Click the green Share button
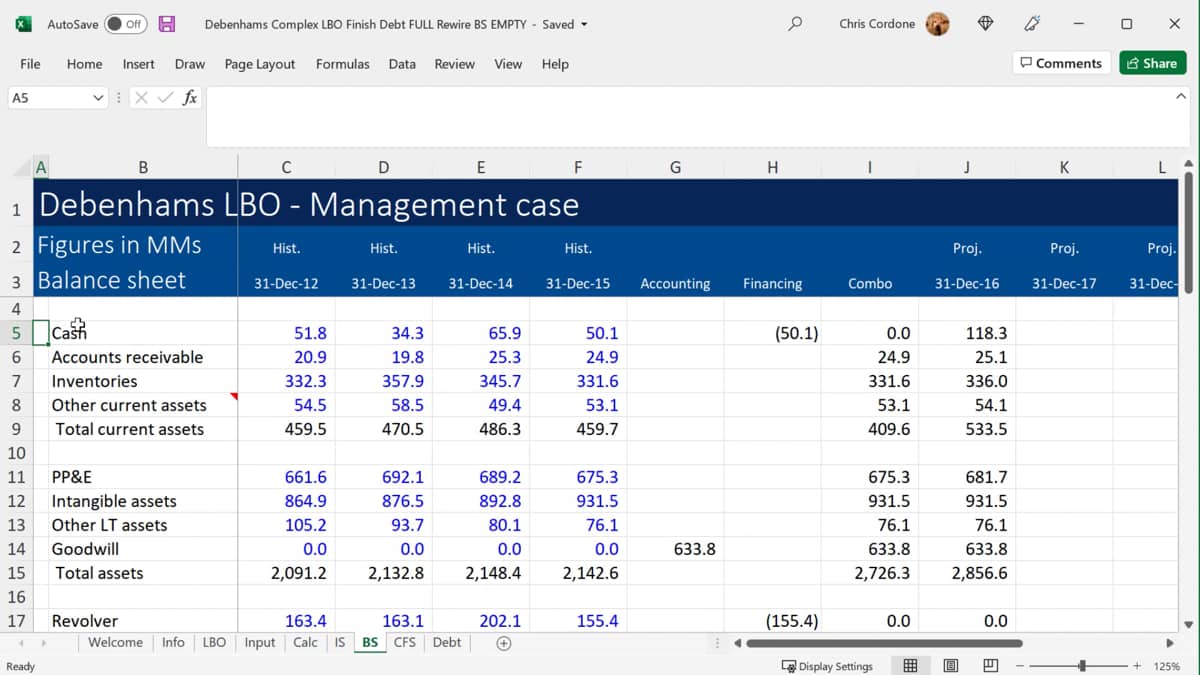This screenshot has height=675, width=1200. (1152, 63)
